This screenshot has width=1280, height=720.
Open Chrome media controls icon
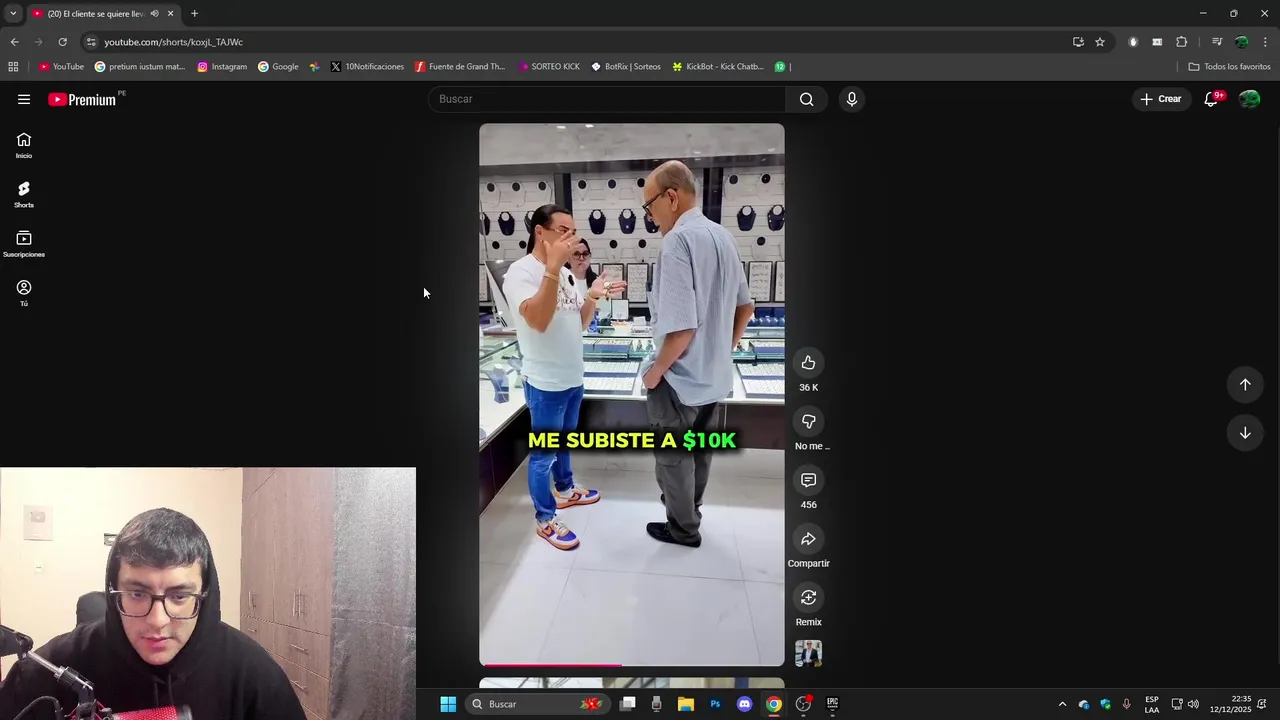(1217, 42)
